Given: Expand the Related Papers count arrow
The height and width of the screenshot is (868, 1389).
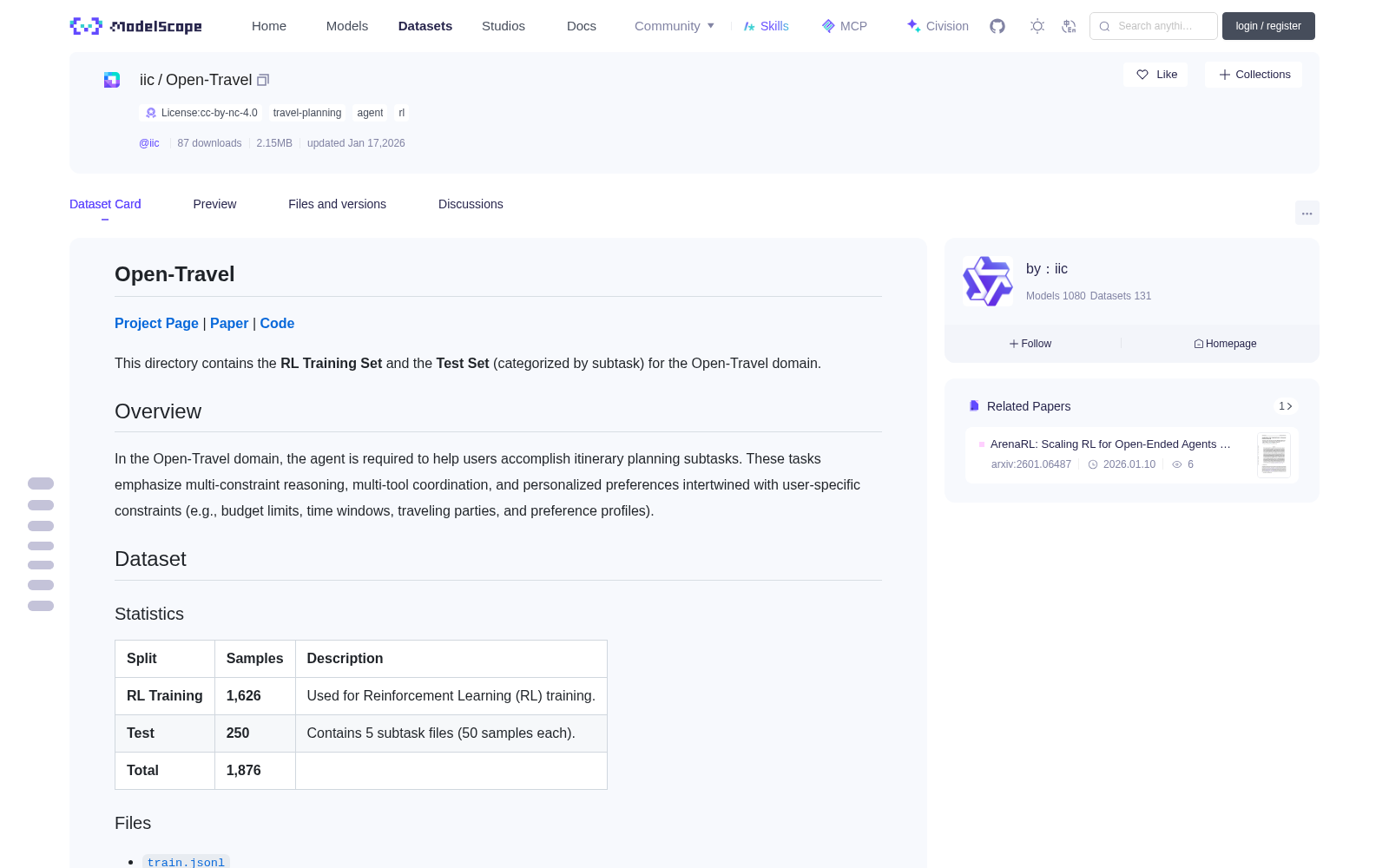Looking at the screenshot, I should (1286, 406).
